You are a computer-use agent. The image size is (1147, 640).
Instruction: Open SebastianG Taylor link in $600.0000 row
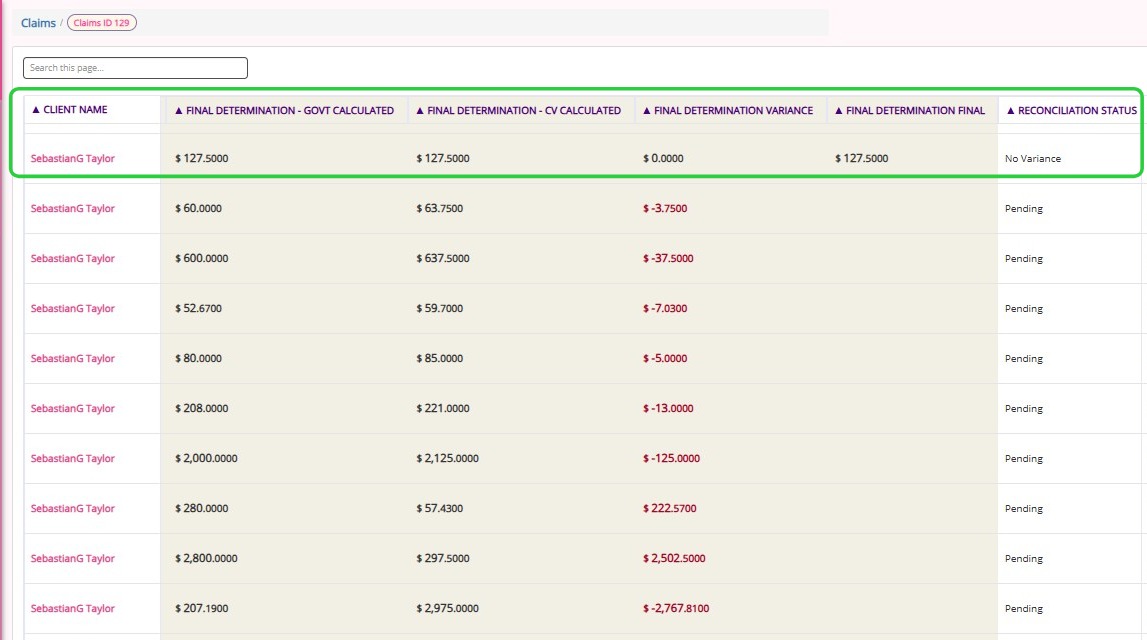click(x=72, y=258)
